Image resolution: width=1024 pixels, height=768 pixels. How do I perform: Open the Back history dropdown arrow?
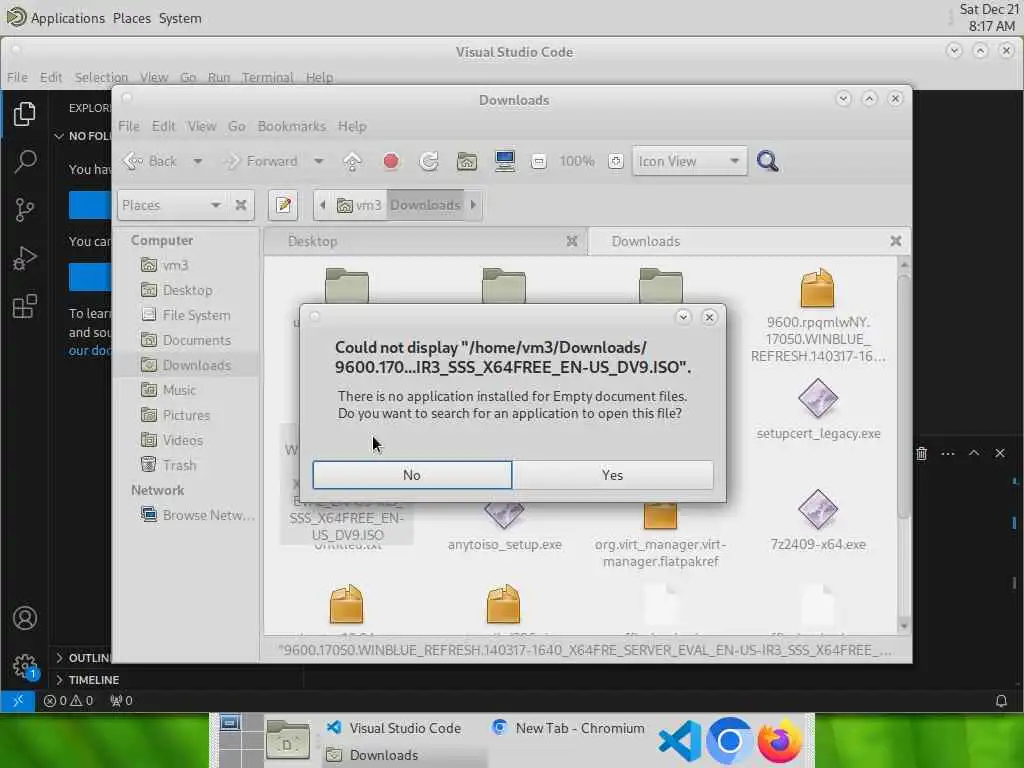coord(198,161)
